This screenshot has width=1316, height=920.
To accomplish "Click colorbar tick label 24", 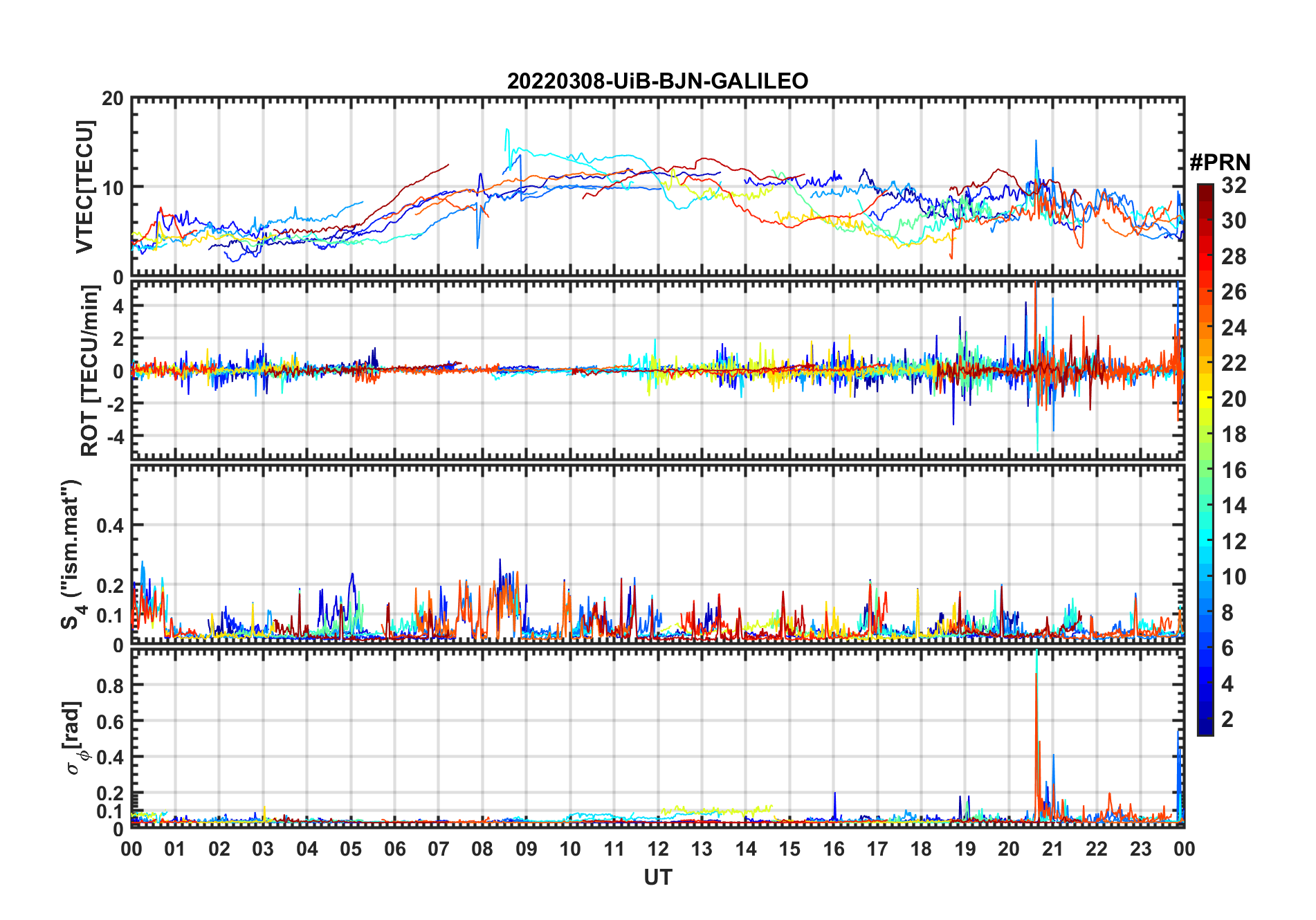I will (x=1234, y=328).
